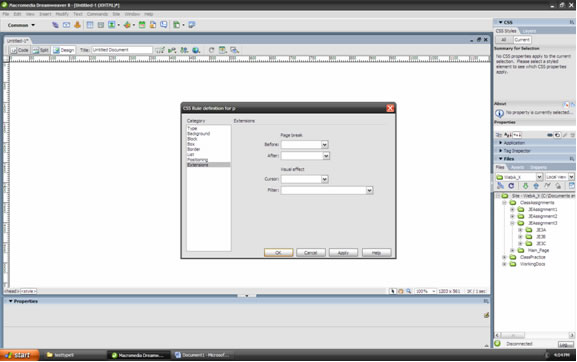Click the Validate Markup icon

point(172,50)
